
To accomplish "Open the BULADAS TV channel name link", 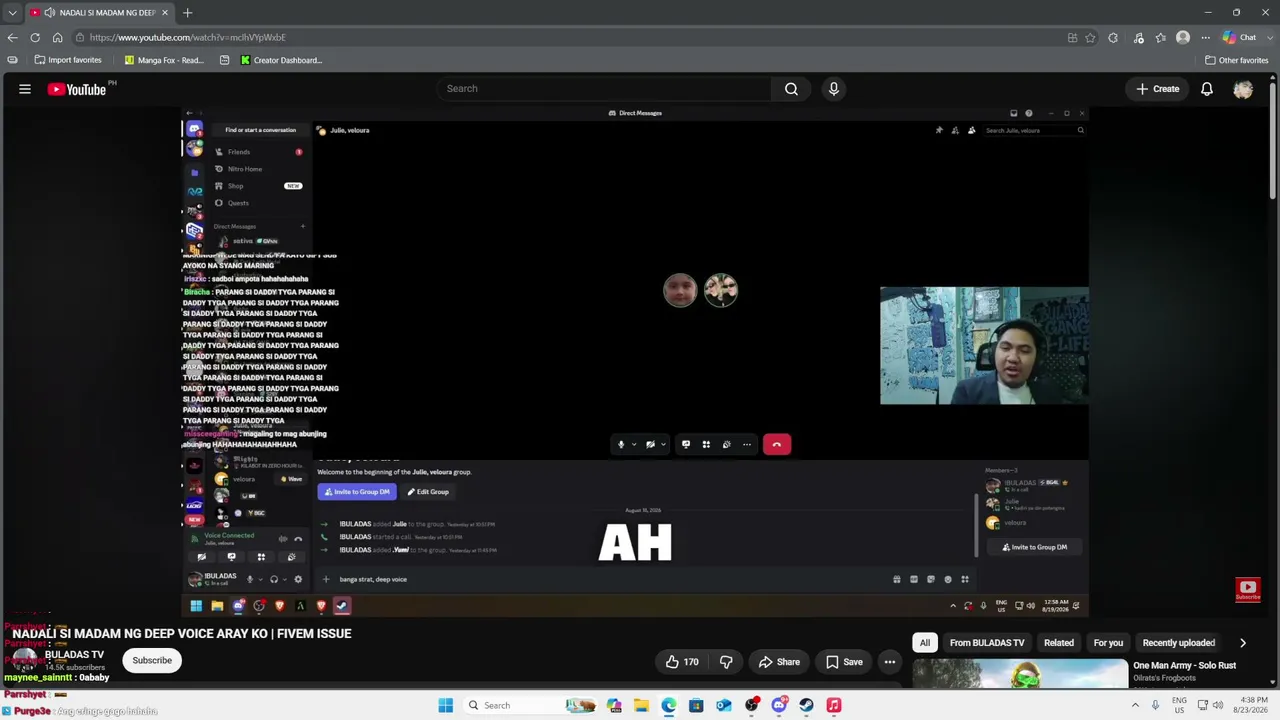I will [x=74, y=655].
